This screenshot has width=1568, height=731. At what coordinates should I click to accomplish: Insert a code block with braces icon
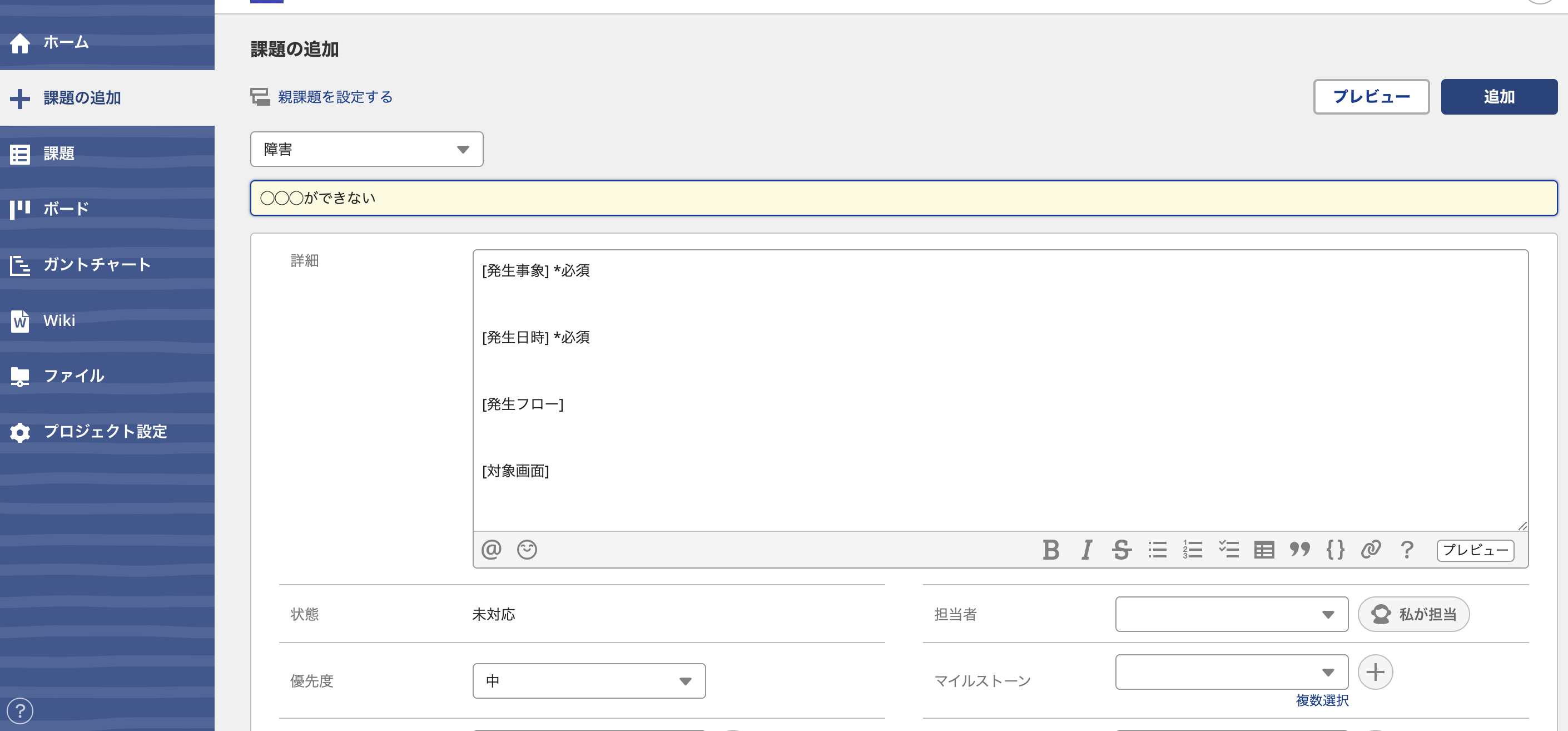pyautogui.click(x=1336, y=550)
